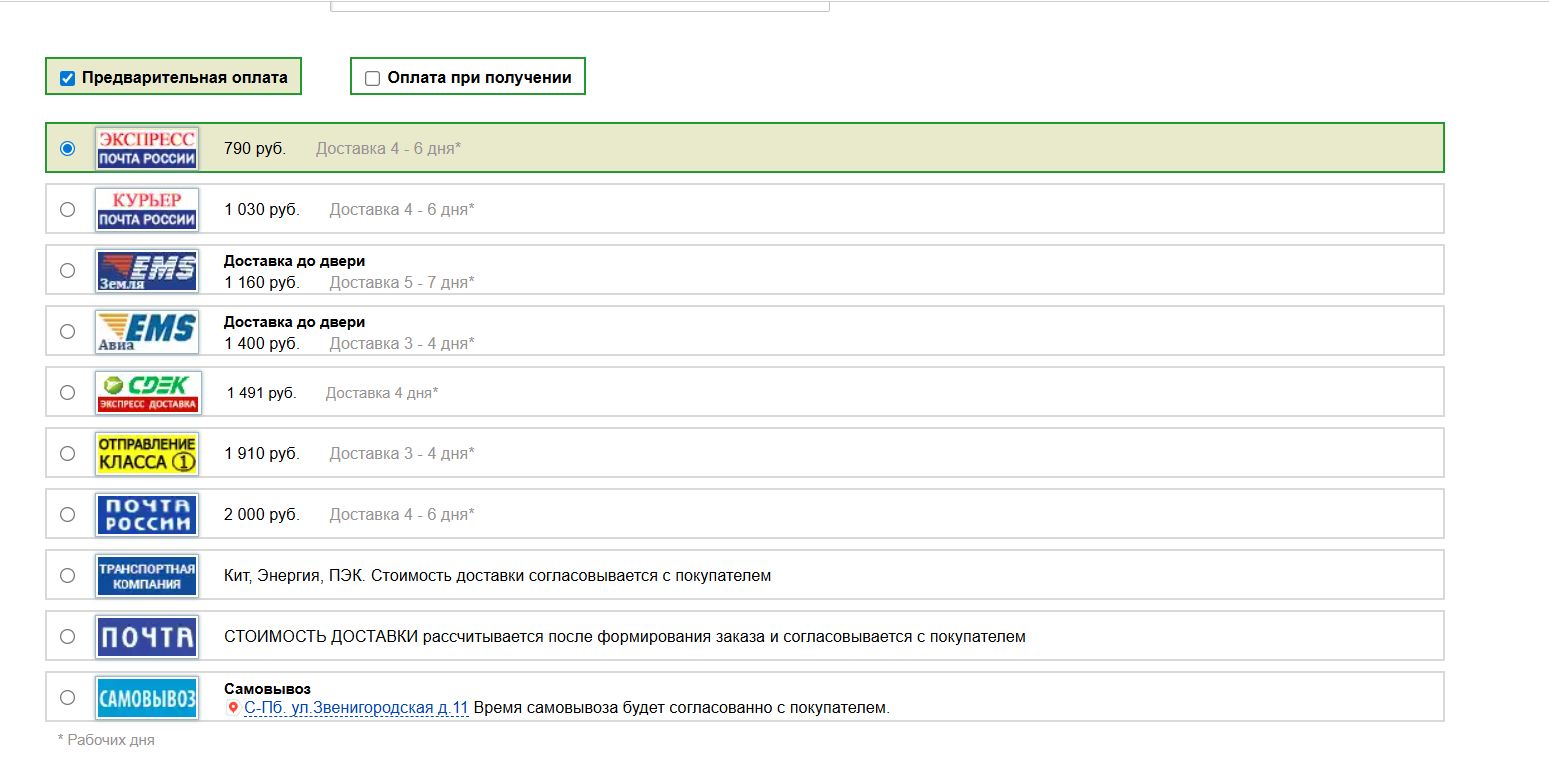The image size is (1549, 763).
Task: Click the EMS Авиа logo
Action: [145, 330]
